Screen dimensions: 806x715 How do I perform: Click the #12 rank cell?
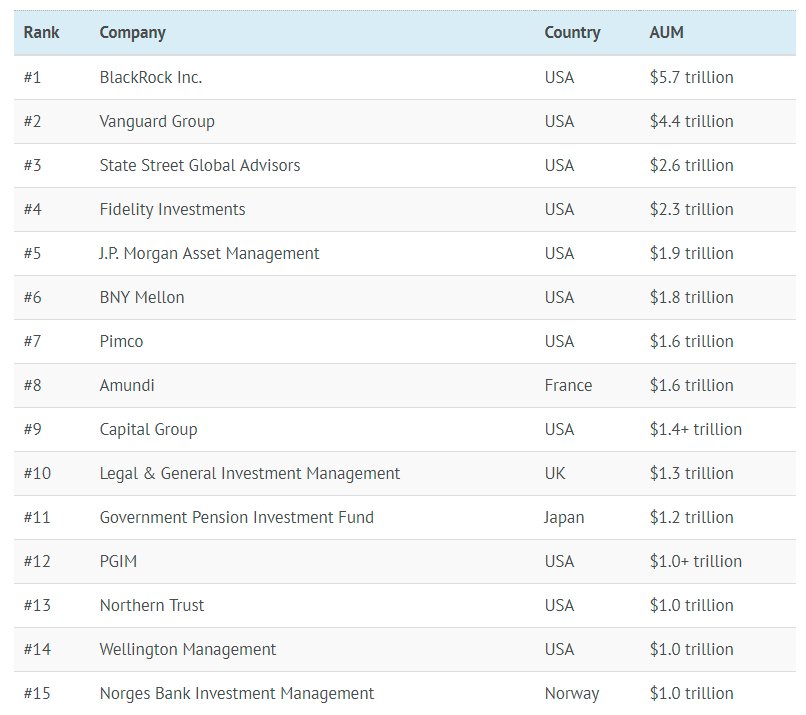click(37, 561)
